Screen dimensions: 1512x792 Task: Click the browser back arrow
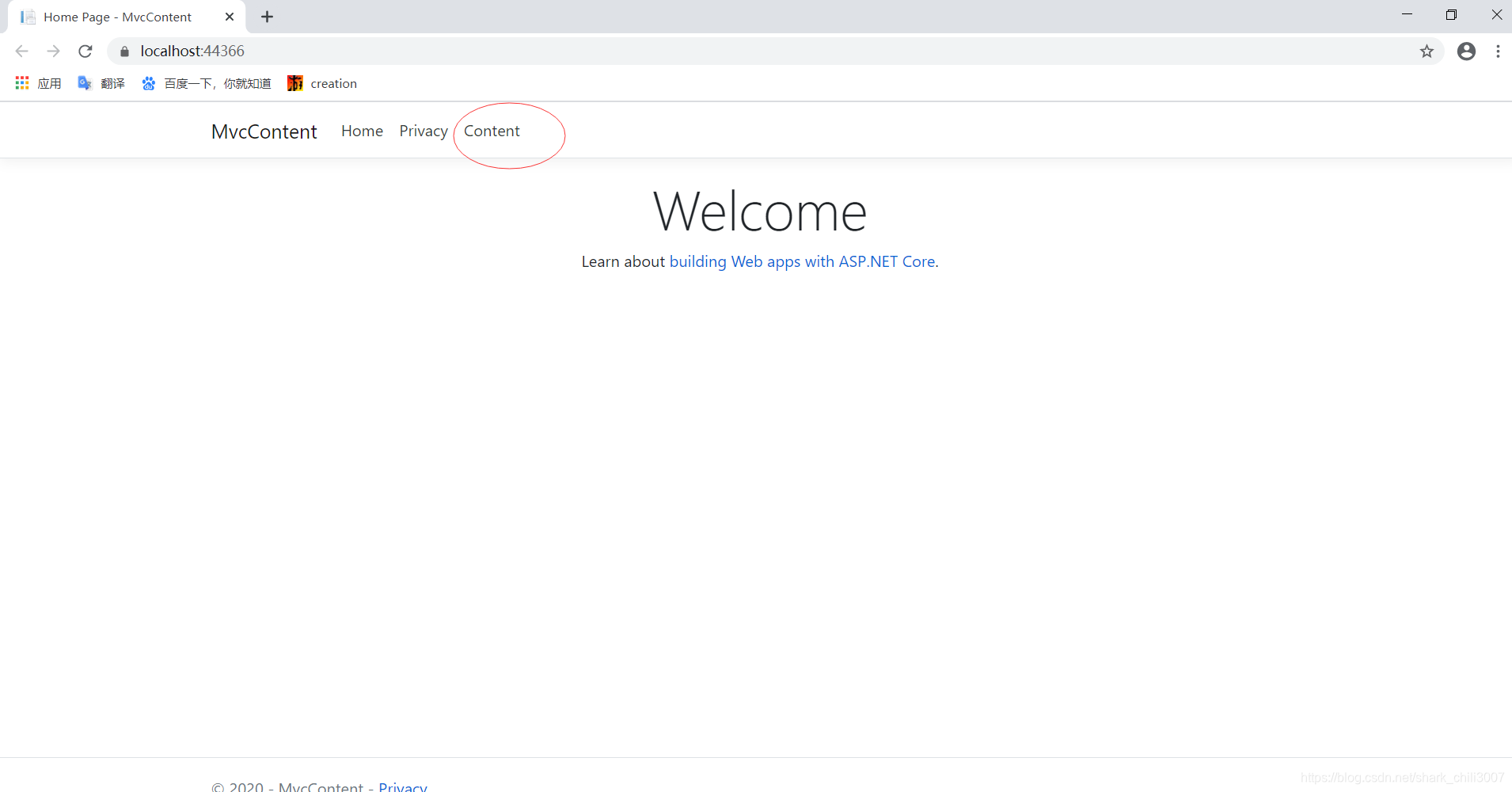tap(21, 51)
